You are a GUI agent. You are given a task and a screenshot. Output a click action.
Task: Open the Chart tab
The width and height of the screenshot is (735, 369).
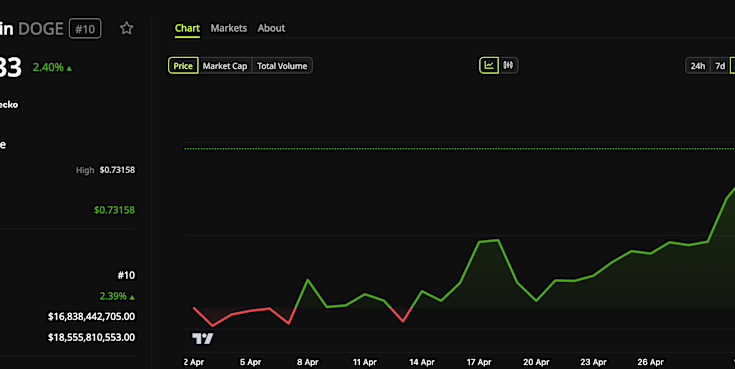[187, 28]
